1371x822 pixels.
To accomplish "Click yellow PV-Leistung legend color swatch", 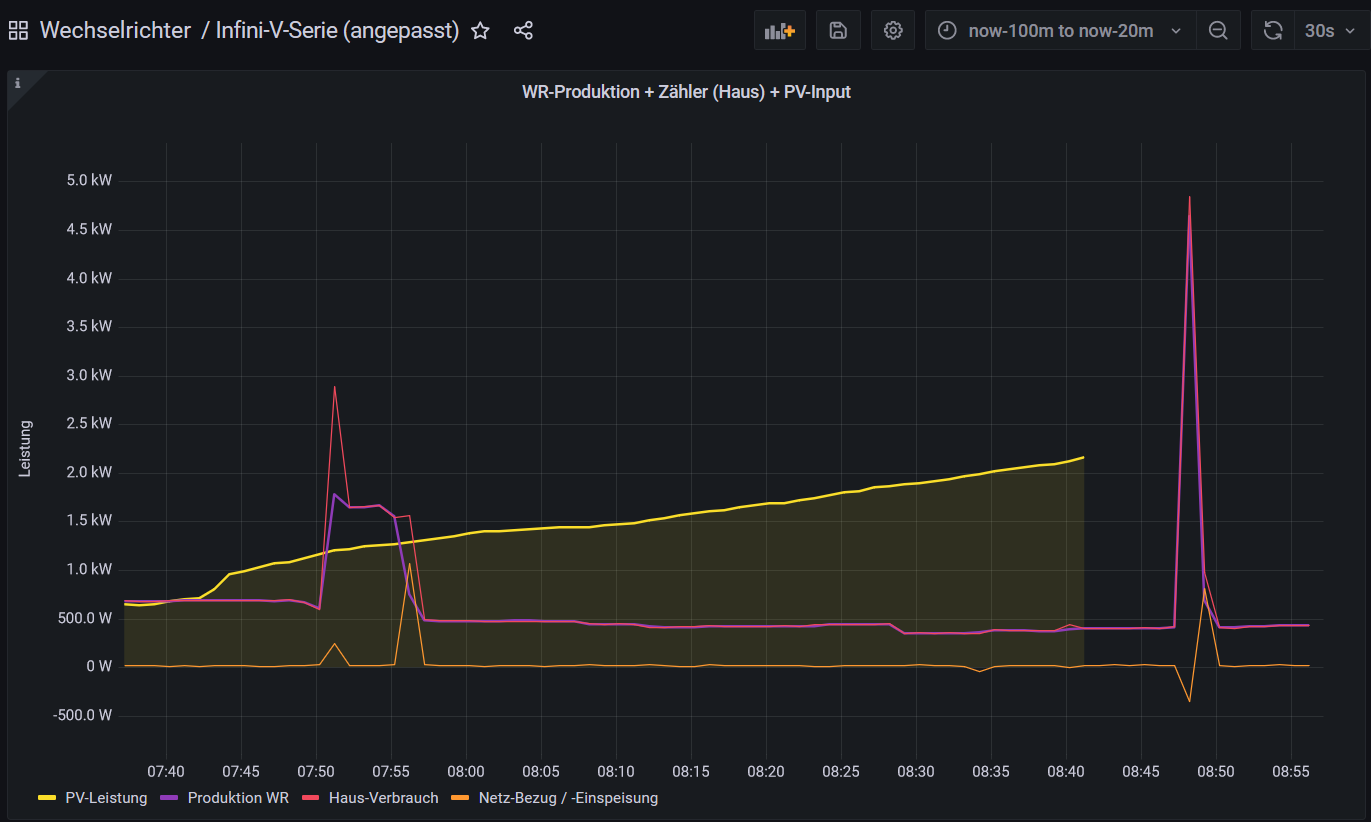I will 47,798.
